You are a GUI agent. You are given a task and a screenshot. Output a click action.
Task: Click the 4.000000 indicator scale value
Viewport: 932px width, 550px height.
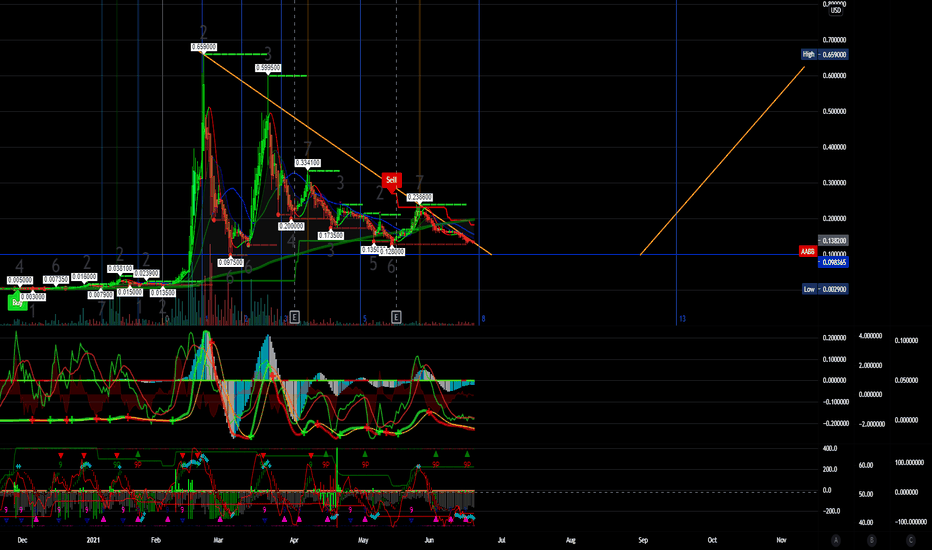870,336
